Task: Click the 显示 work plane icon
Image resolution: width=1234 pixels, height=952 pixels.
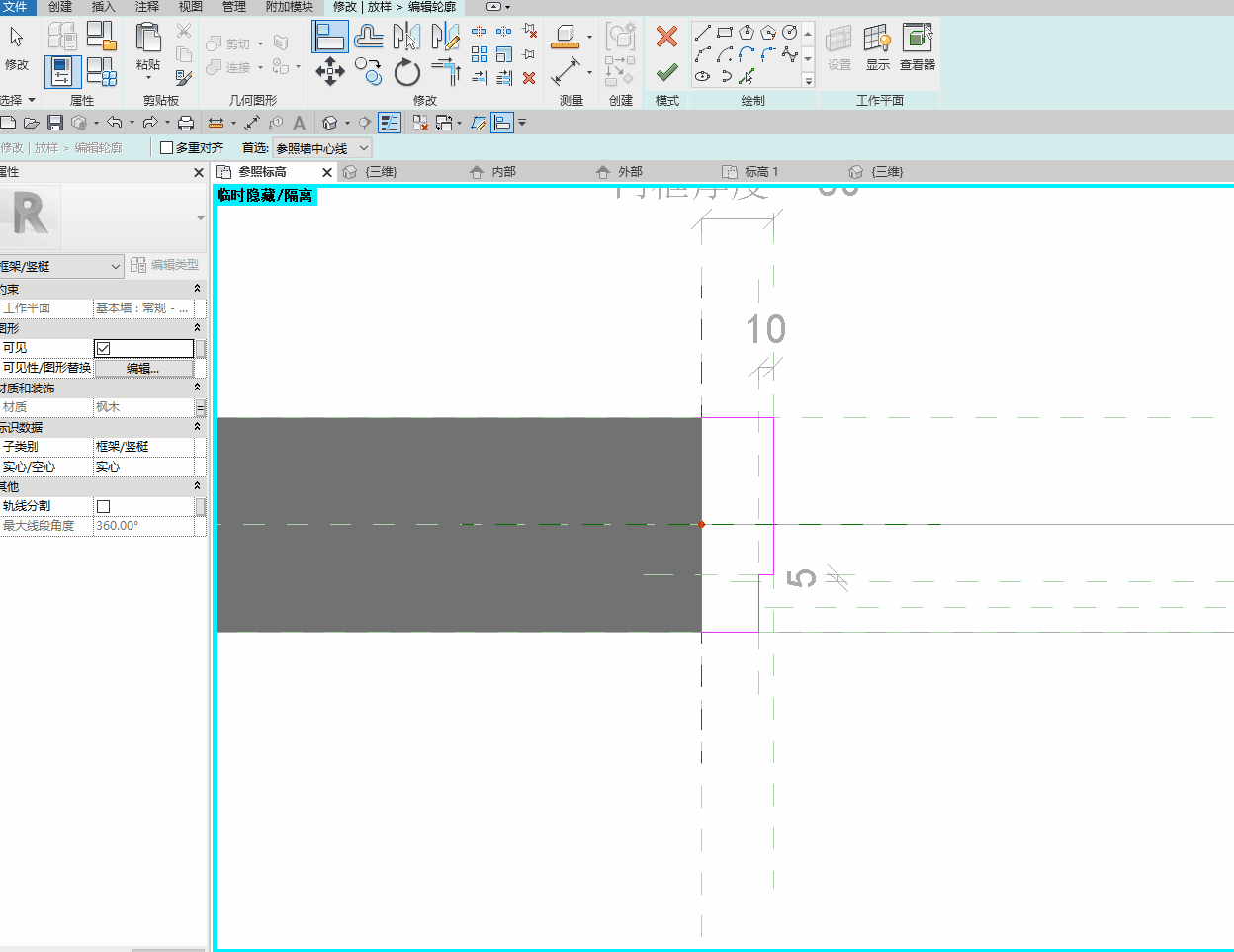Action: click(x=878, y=46)
